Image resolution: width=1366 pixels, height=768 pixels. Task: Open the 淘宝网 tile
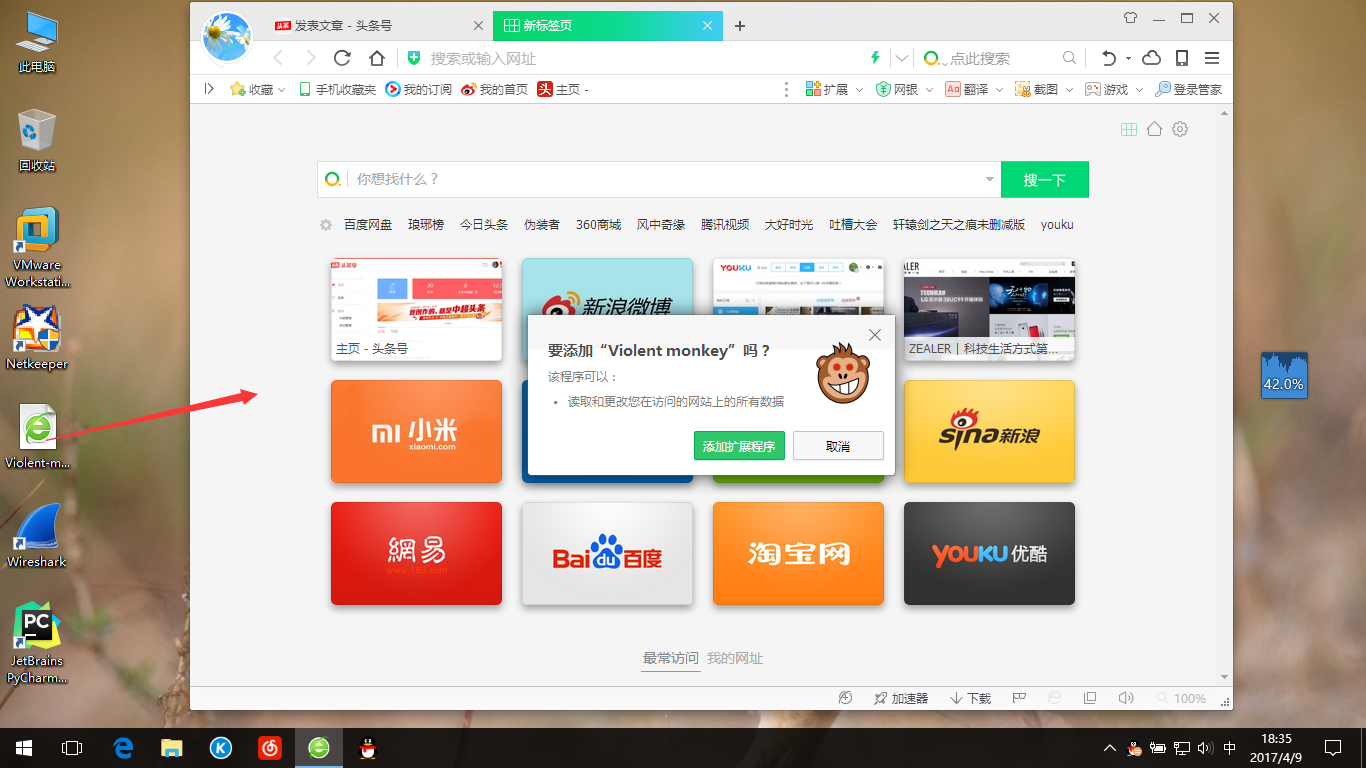coord(798,554)
